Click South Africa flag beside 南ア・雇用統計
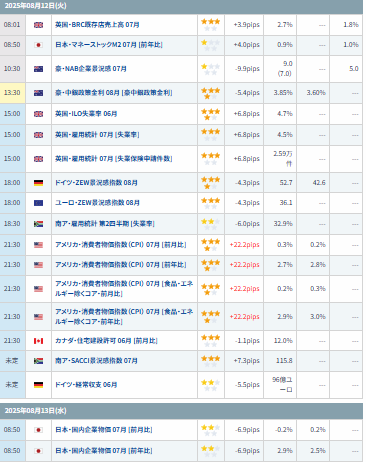This screenshot has width=366, height=462. (38, 224)
